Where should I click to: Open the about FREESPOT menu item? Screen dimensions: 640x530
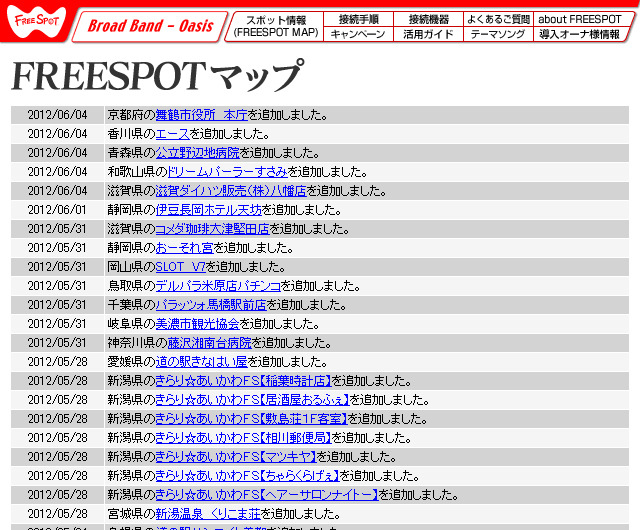[x=581, y=19]
